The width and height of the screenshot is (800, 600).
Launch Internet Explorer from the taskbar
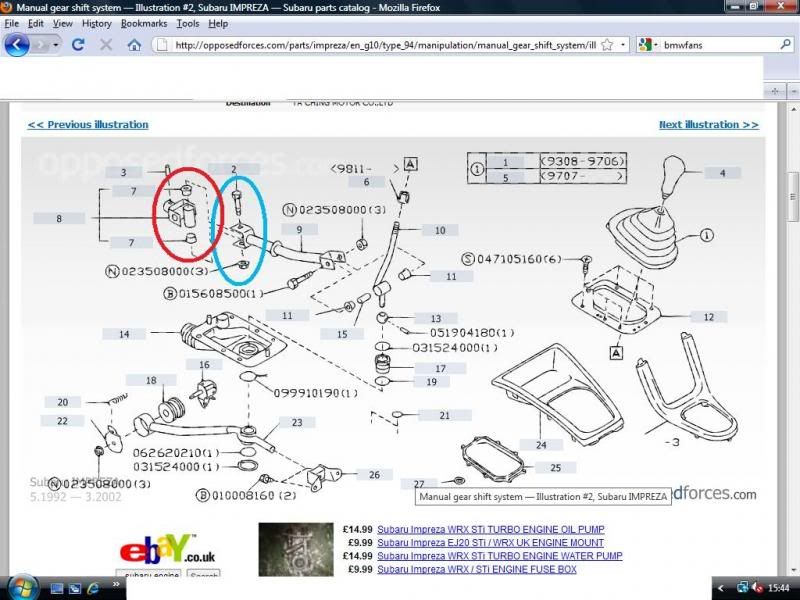pyautogui.click(x=93, y=588)
